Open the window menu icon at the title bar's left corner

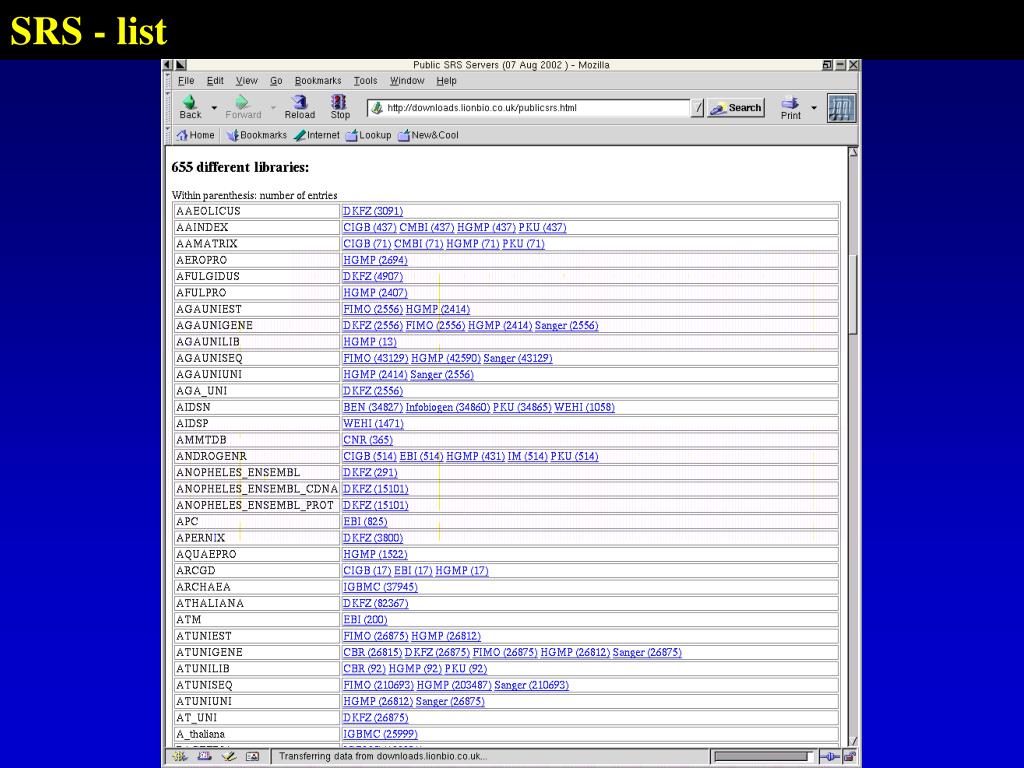[168, 65]
